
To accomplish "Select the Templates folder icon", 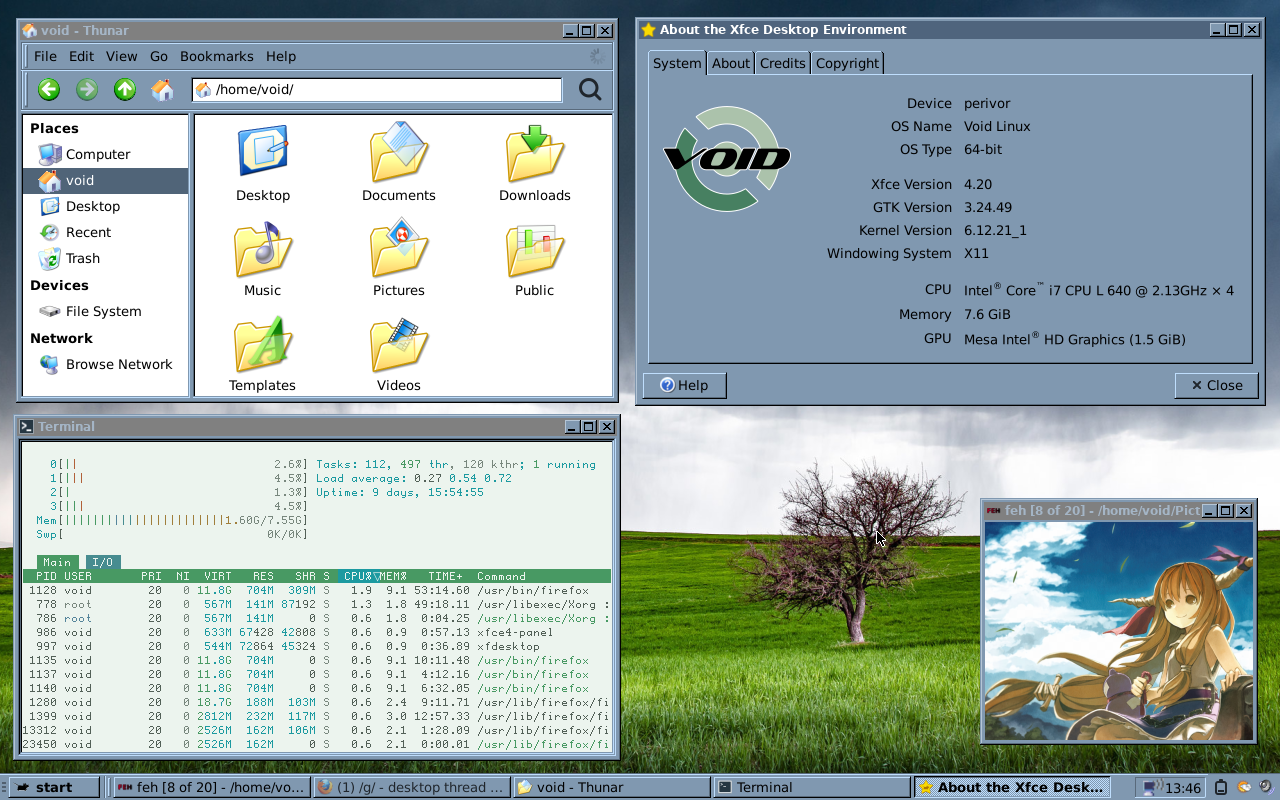I will 263,344.
